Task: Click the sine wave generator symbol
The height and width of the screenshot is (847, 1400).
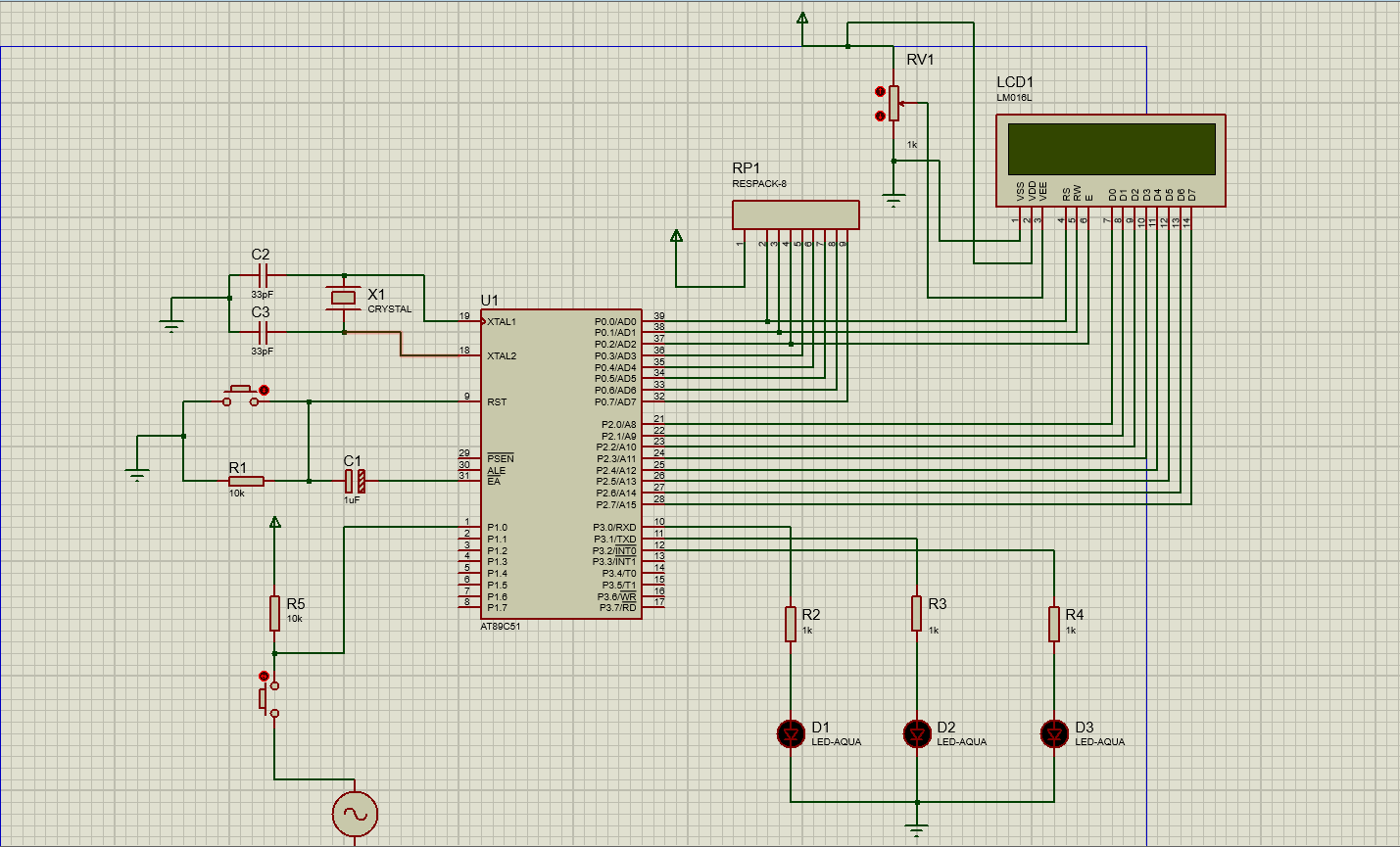Action: (355, 814)
